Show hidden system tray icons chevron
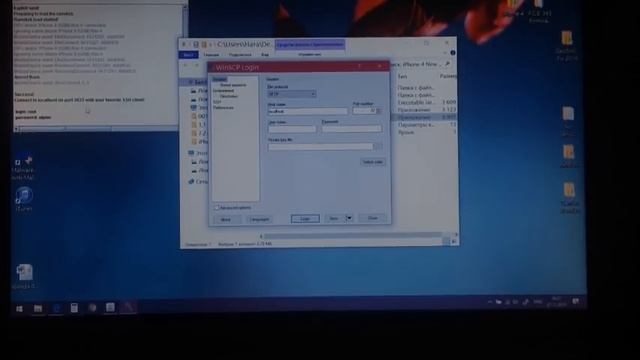The width and height of the screenshot is (640, 360). [489, 302]
